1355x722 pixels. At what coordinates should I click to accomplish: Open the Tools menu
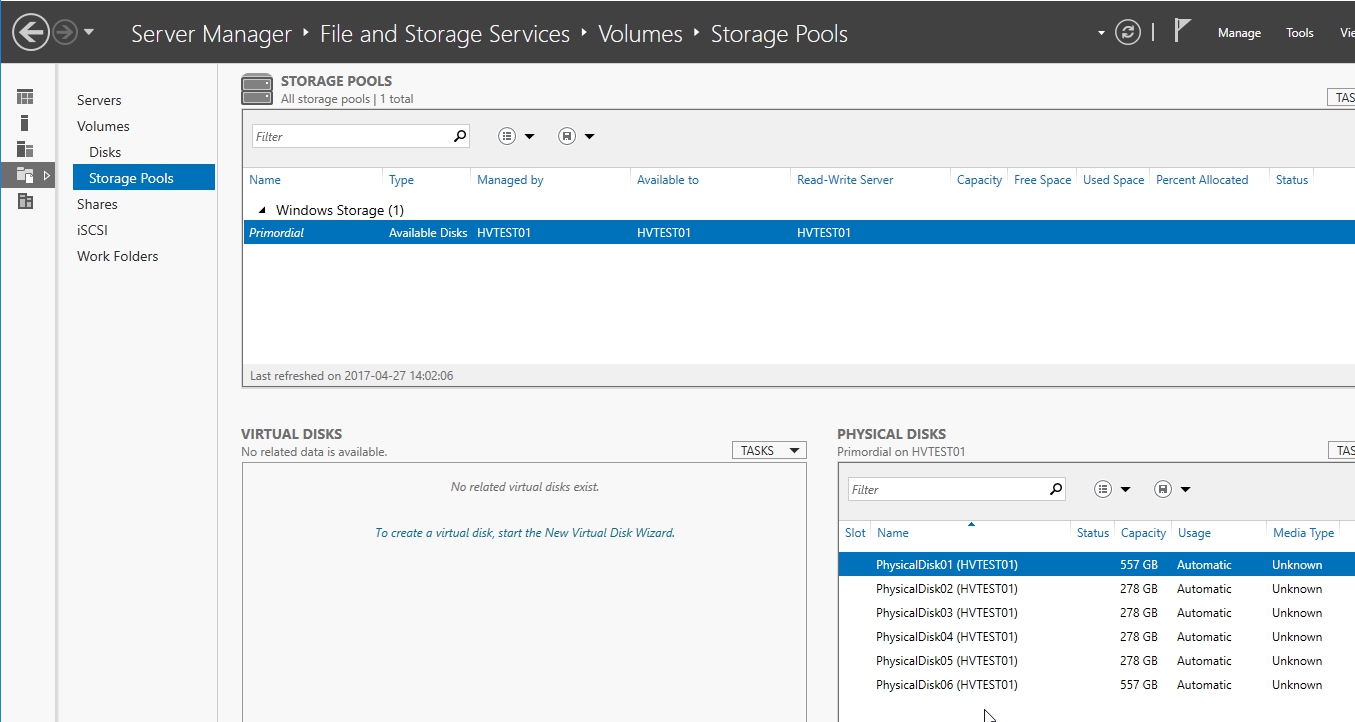(x=1299, y=32)
